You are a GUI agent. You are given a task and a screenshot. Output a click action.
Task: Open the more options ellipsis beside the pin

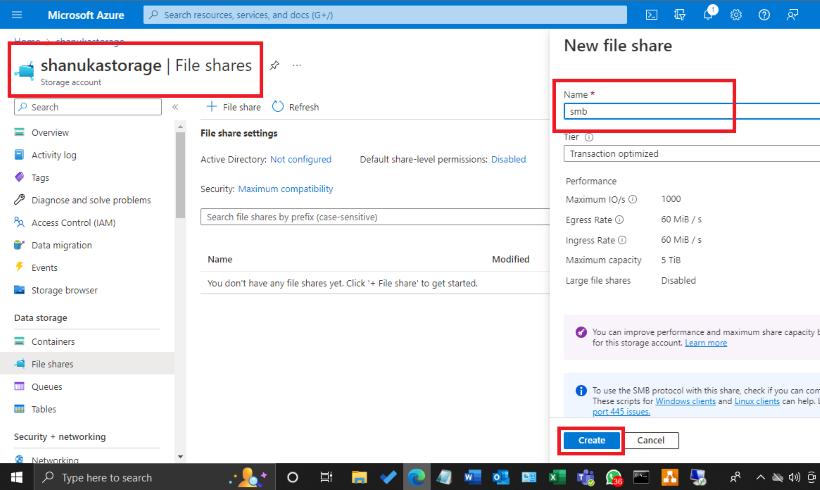click(x=297, y=65)
